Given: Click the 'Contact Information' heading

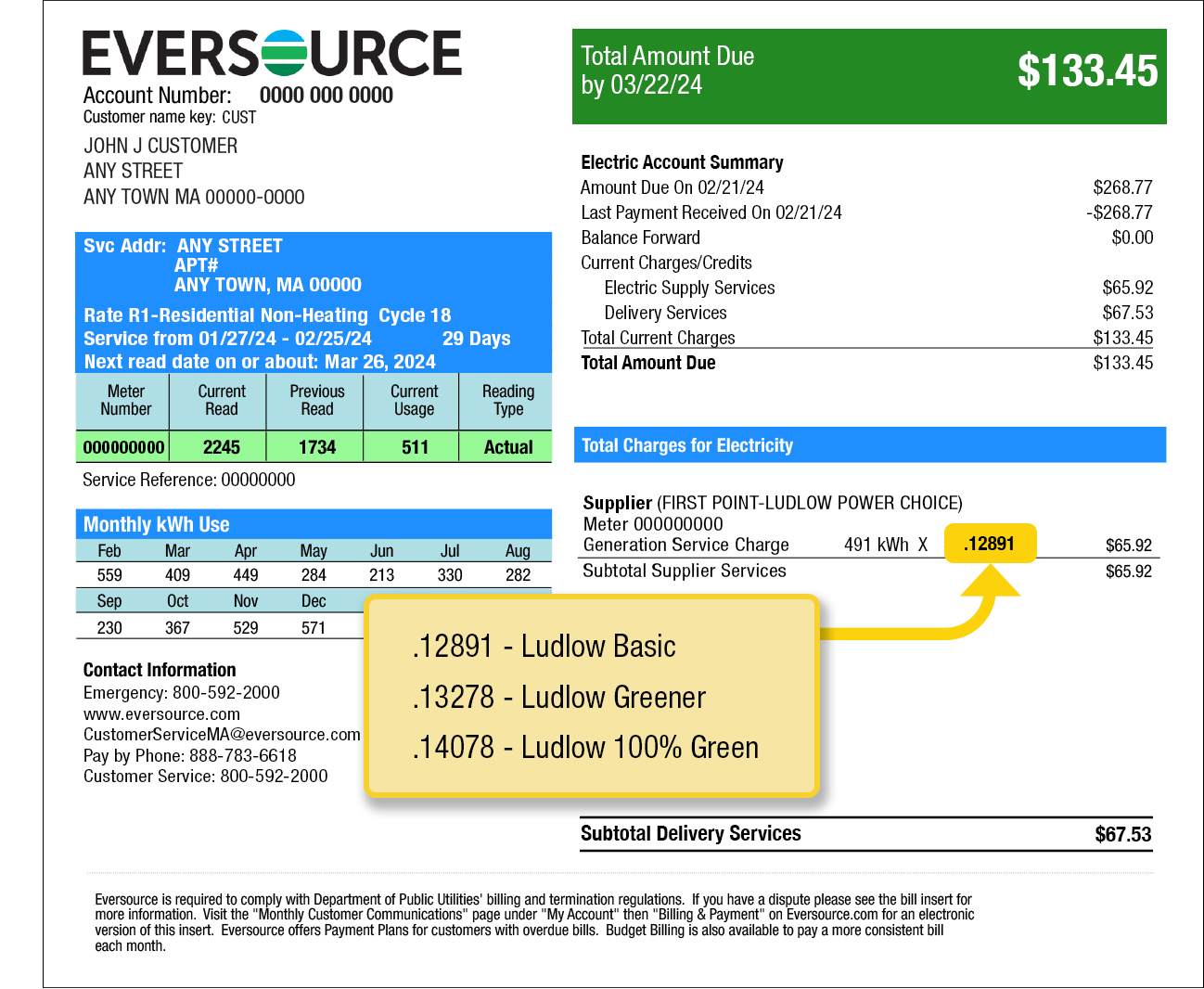Looking at the screenshot, I should pyautogui.click(x=160, y=670).
